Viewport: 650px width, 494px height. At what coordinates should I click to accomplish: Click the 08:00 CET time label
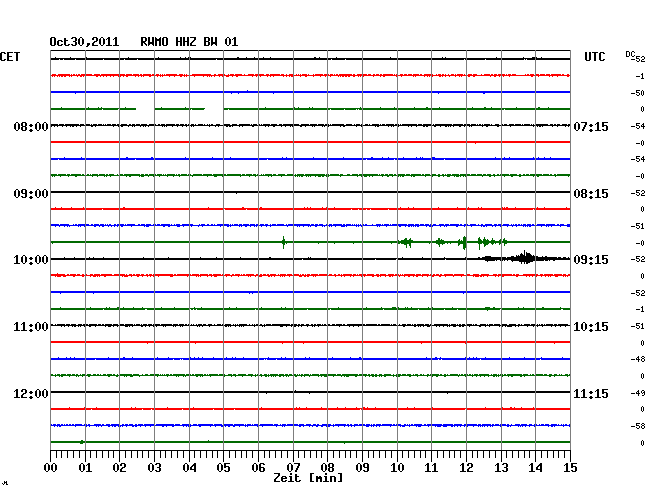coord(31,126)
